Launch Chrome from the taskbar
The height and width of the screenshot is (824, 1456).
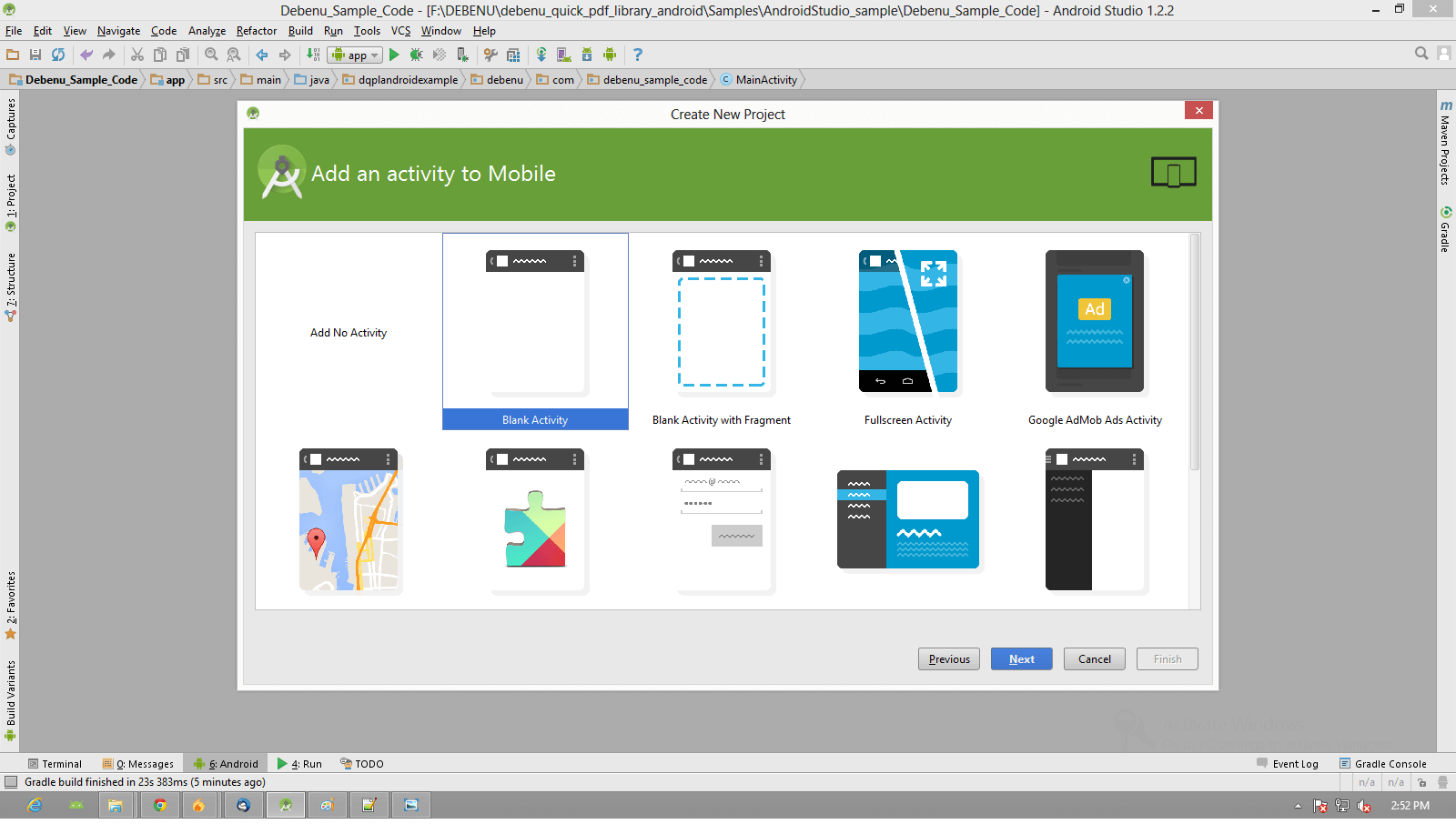(158, 805)
